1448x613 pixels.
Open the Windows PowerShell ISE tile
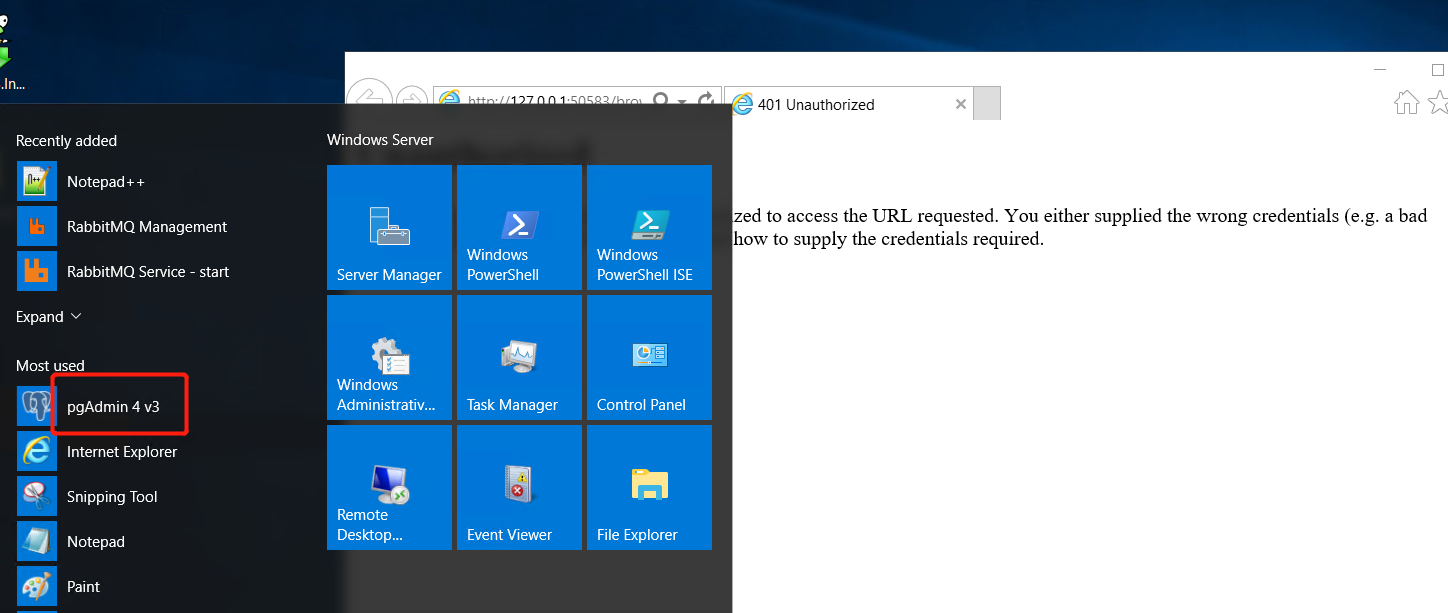tap(649, 228)
